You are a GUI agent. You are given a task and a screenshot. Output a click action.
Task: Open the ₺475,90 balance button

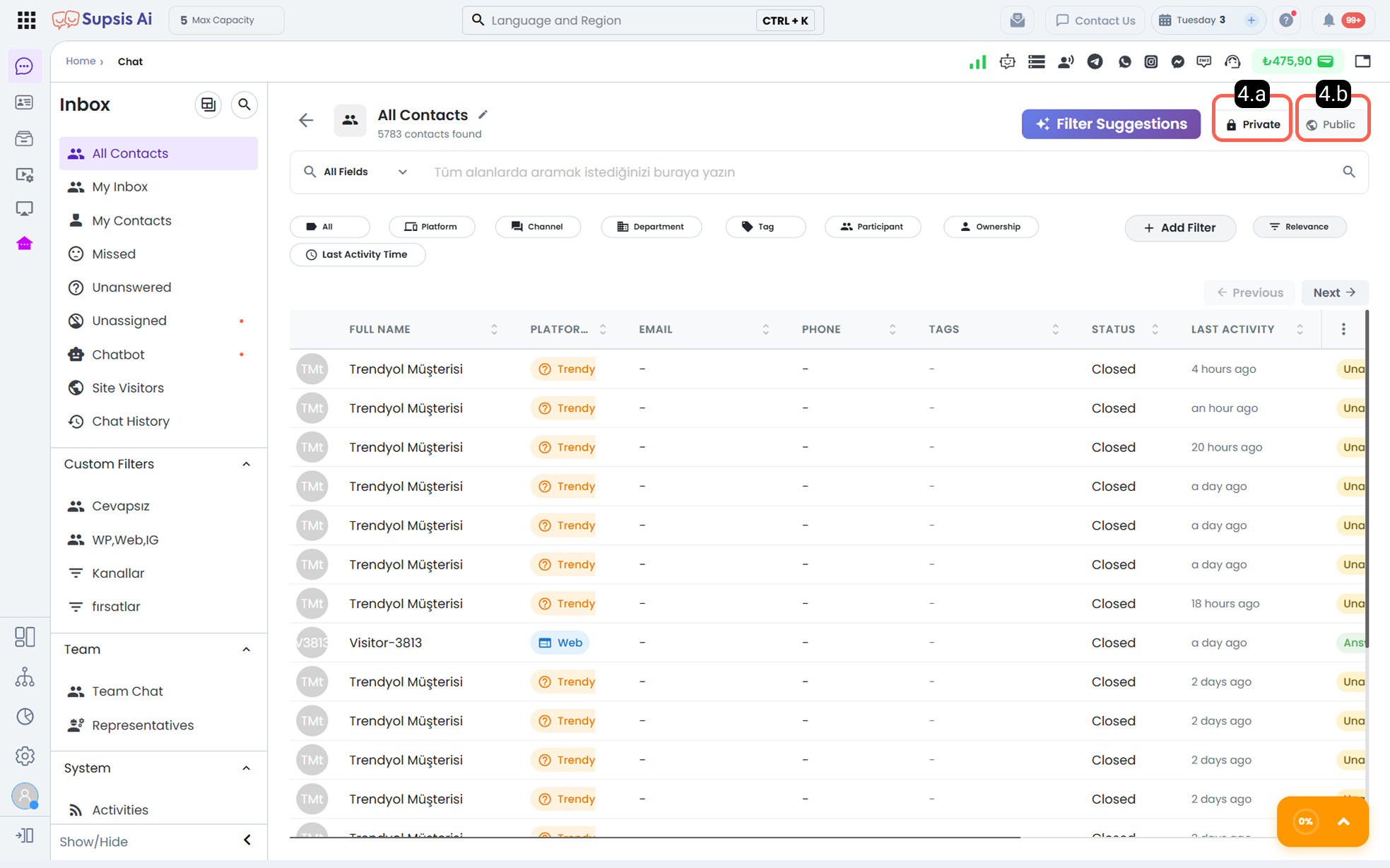pyautogui.click(x=1297, y=61)
